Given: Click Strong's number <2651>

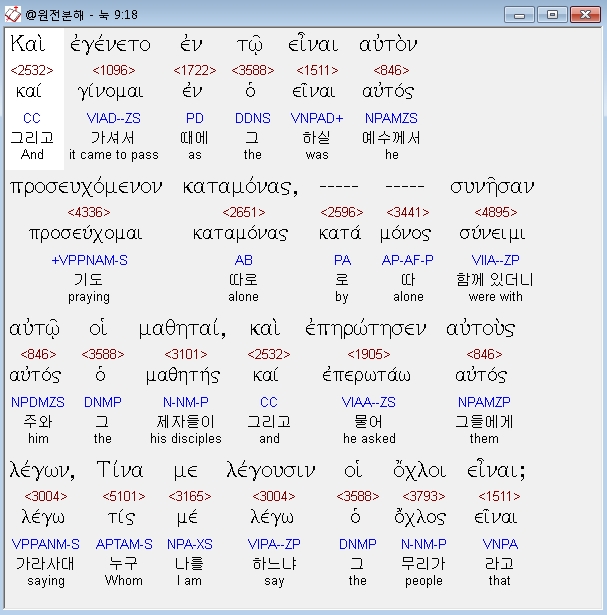Looking at the screenshot, I should (x=244, y=212).
